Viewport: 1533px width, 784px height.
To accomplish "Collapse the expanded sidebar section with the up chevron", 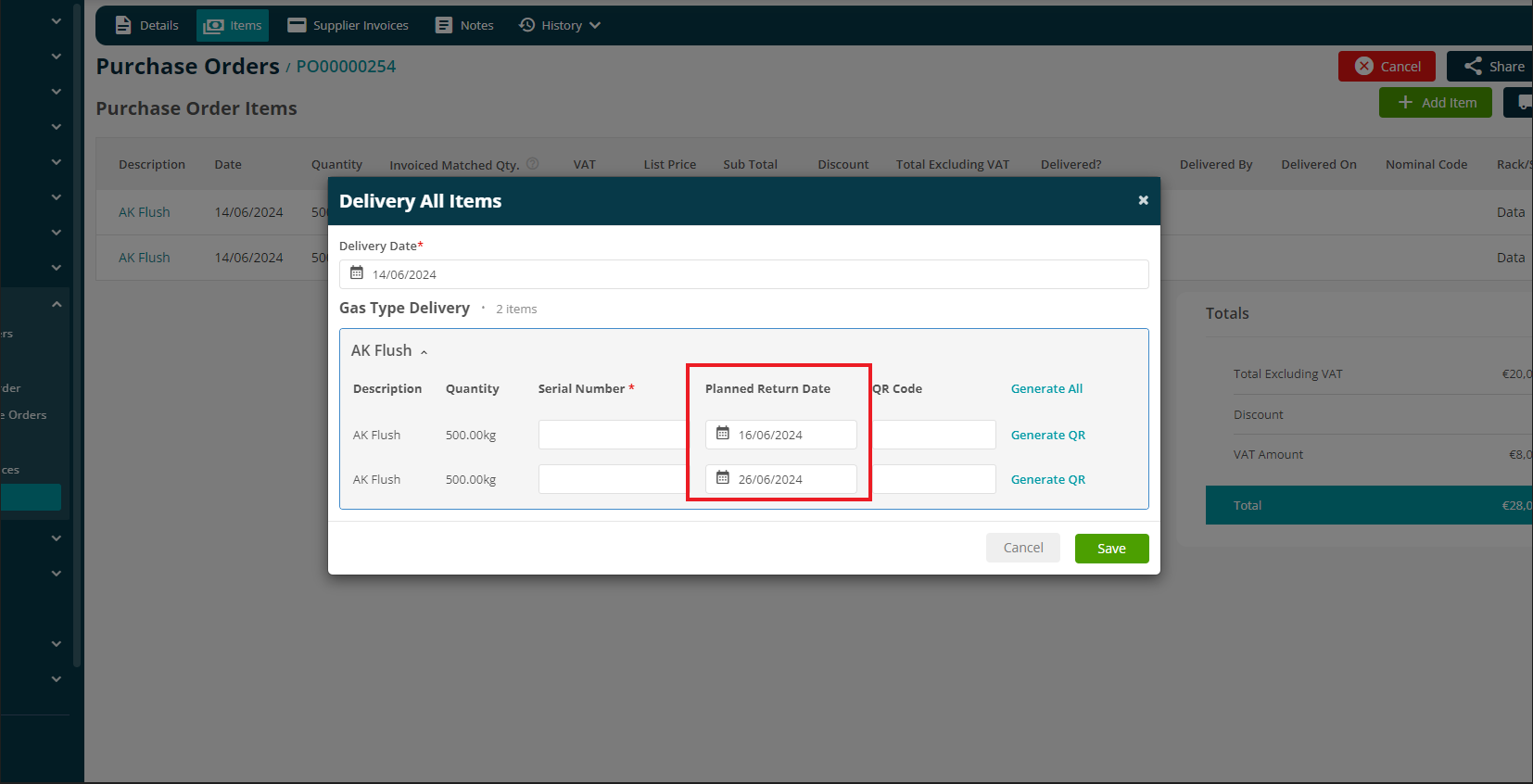I will tap(57, 304).
